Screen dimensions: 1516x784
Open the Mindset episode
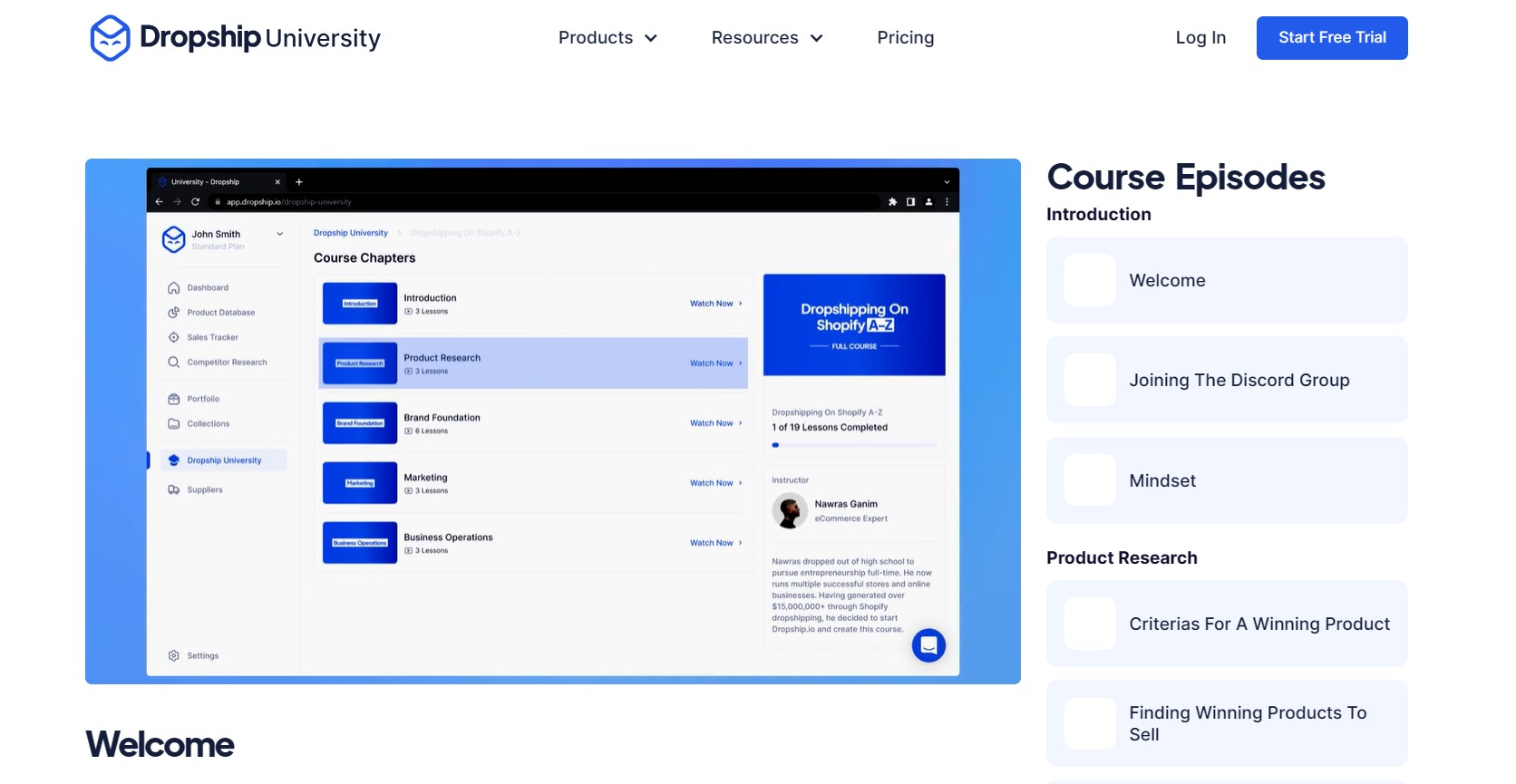[x=1227, y=480]
